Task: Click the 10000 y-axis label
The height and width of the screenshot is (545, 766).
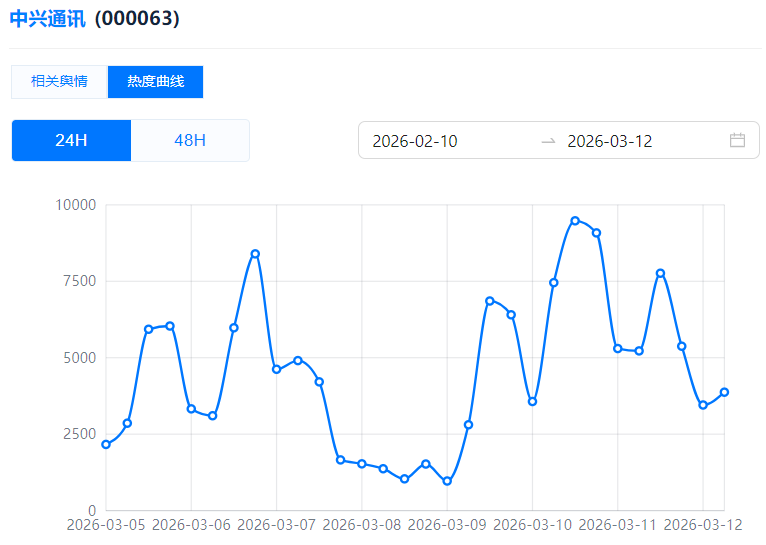Action: point(75,205)
